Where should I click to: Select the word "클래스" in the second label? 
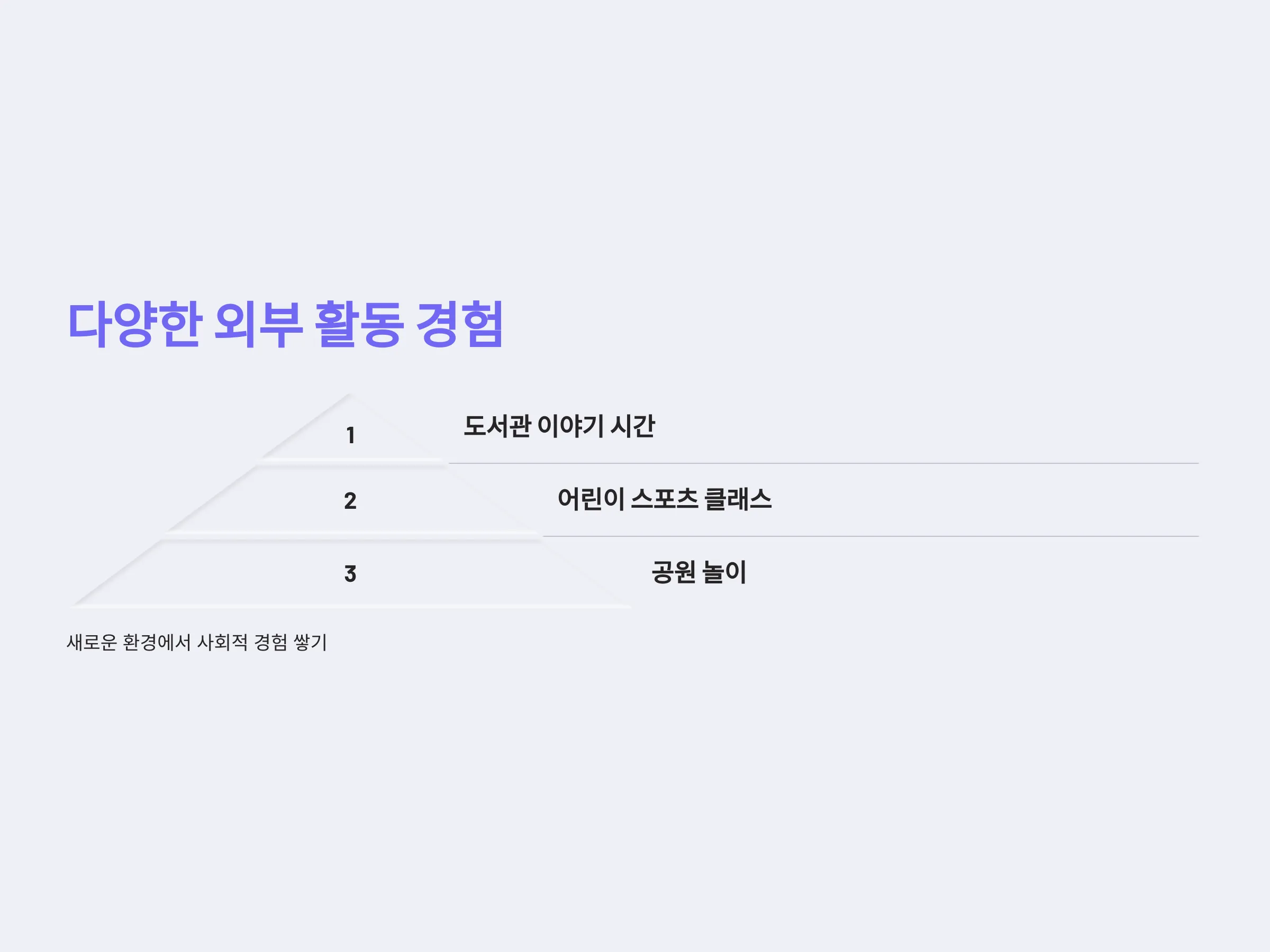738,499
